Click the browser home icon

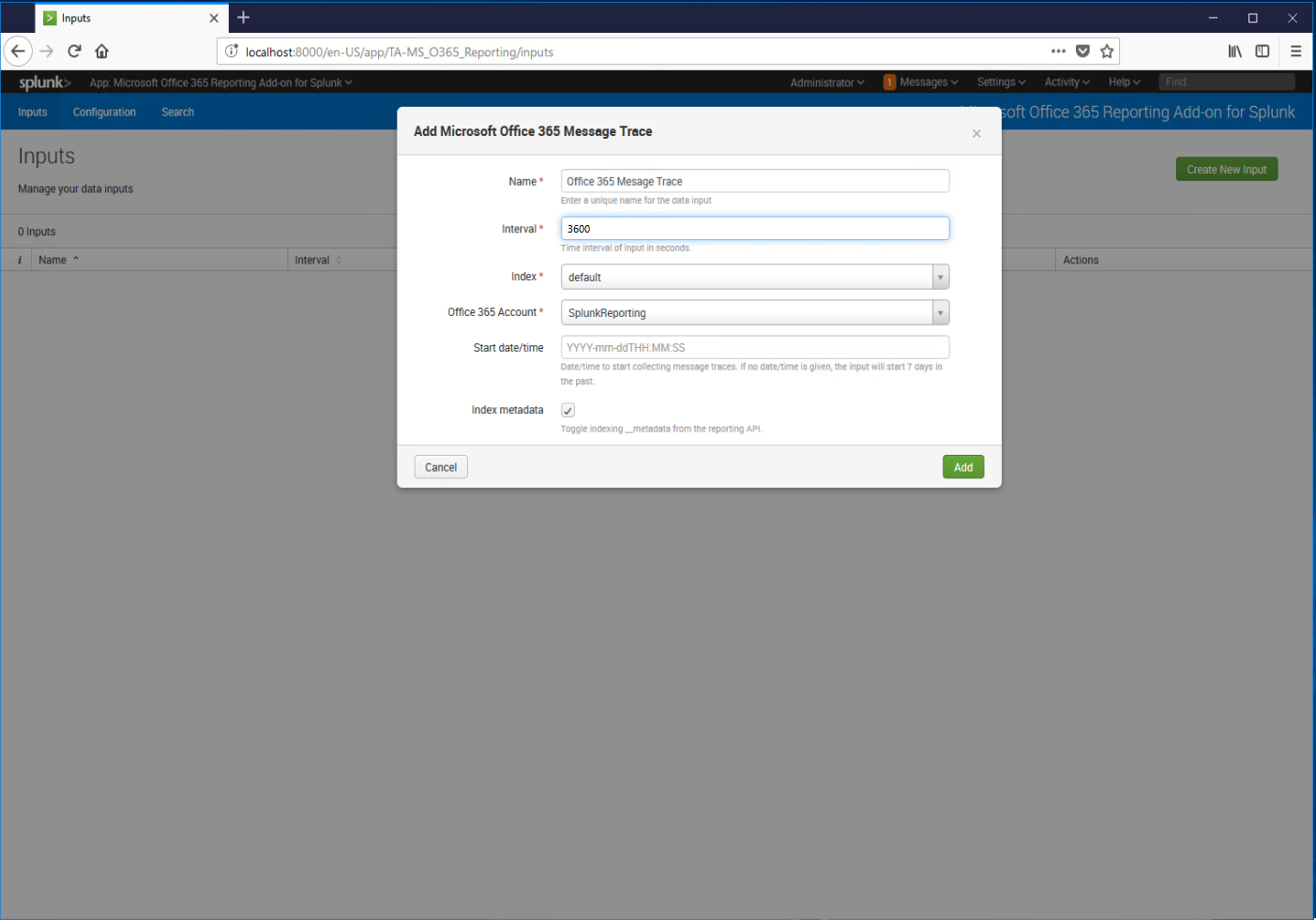(x=101, y=51)
